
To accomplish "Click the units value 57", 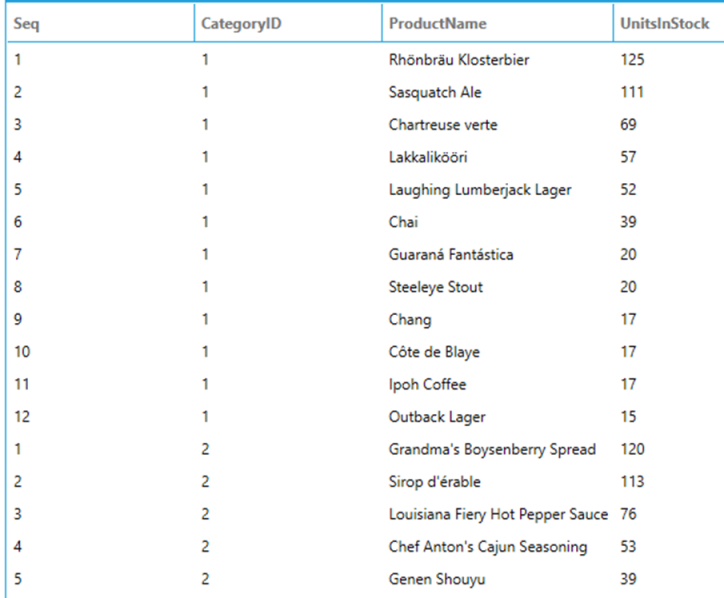I will (x=628, y=157).
